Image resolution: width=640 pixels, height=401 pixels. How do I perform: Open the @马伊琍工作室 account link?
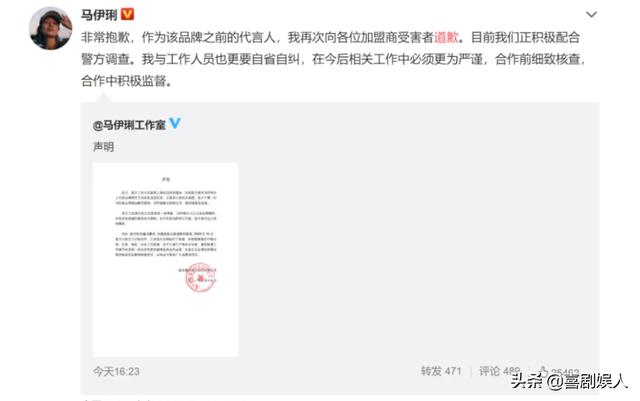129,125
